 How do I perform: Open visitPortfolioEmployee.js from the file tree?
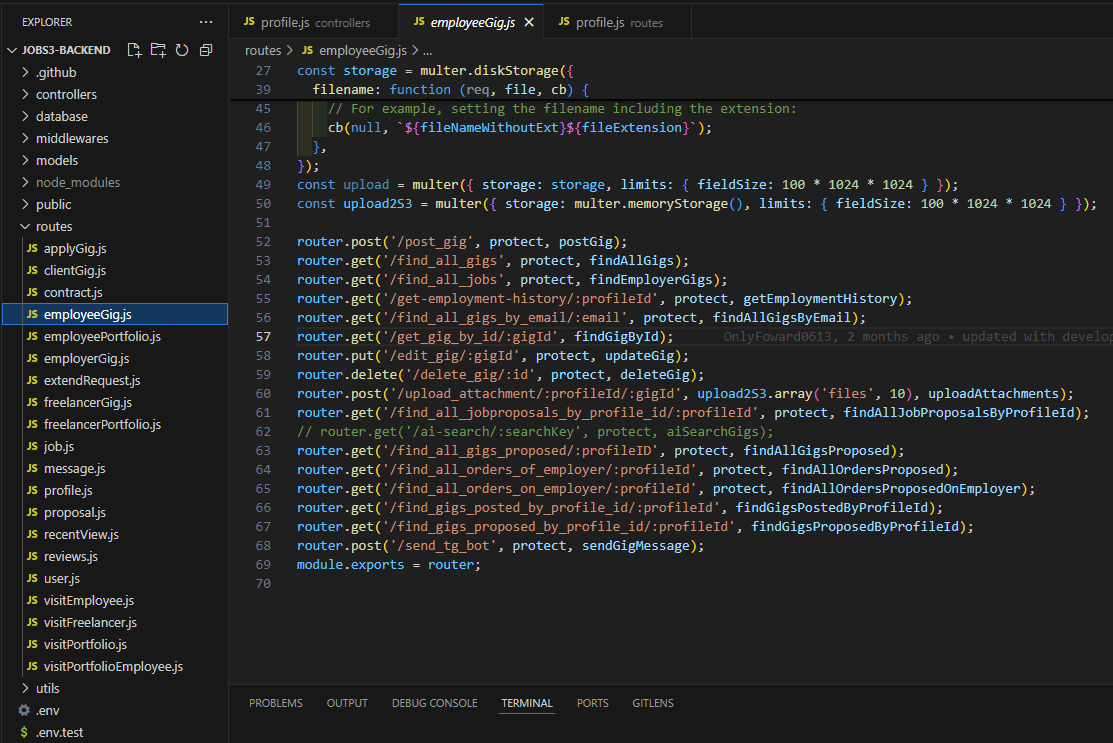click(115, 666)
